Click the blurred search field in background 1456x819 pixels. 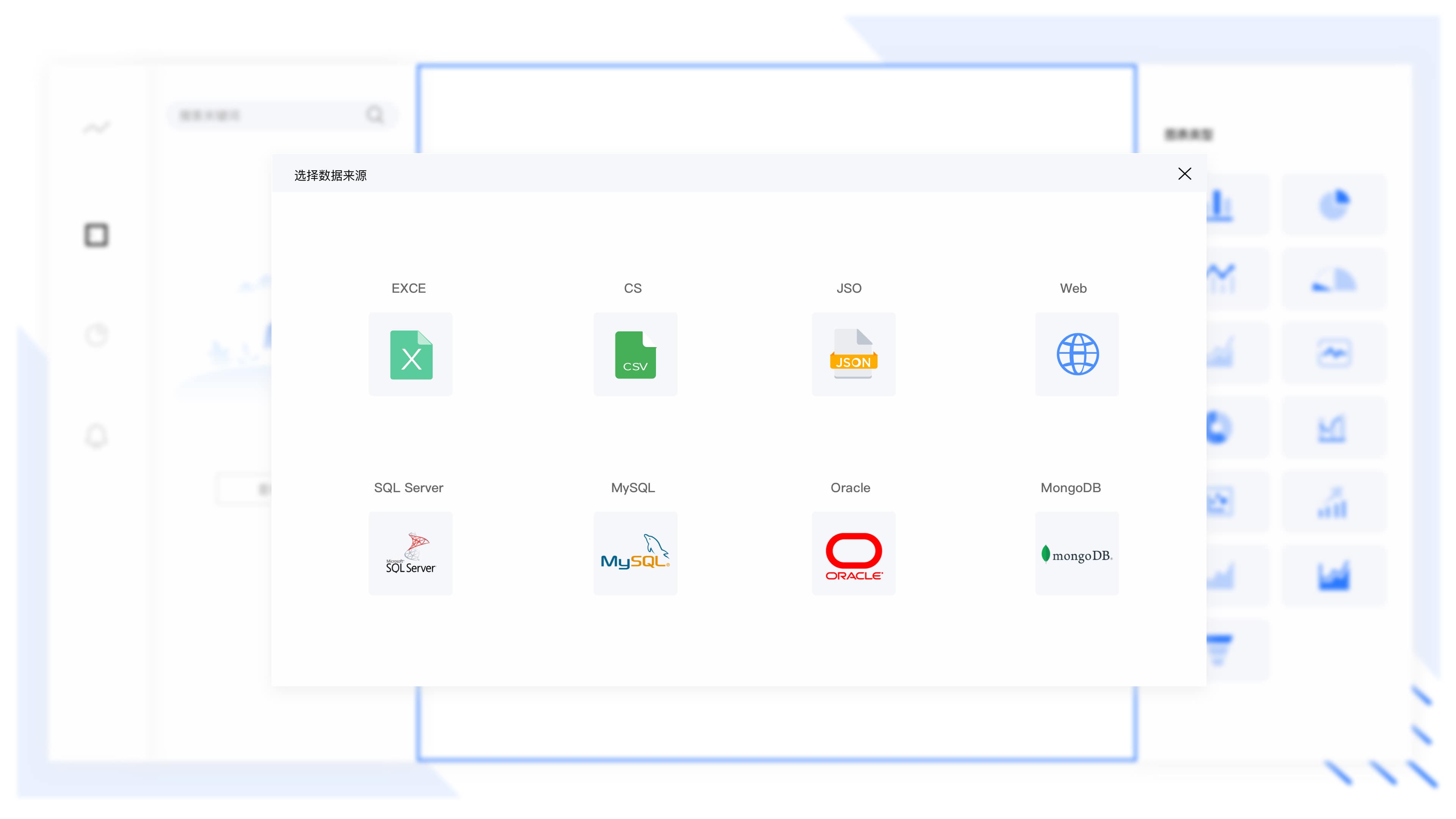(x=282, y=115)
